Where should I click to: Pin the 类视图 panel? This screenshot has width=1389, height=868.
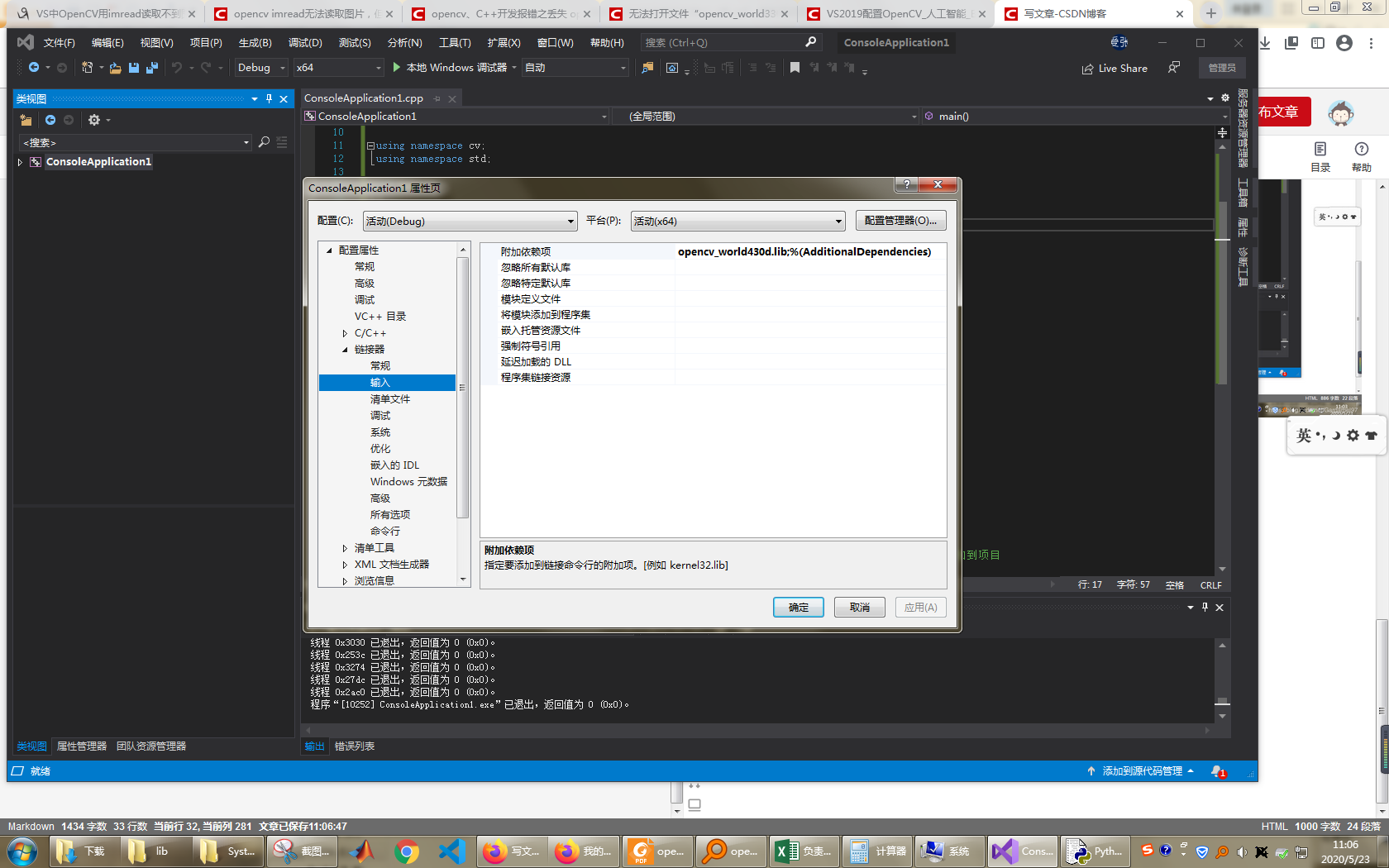[x=270, y=98]
